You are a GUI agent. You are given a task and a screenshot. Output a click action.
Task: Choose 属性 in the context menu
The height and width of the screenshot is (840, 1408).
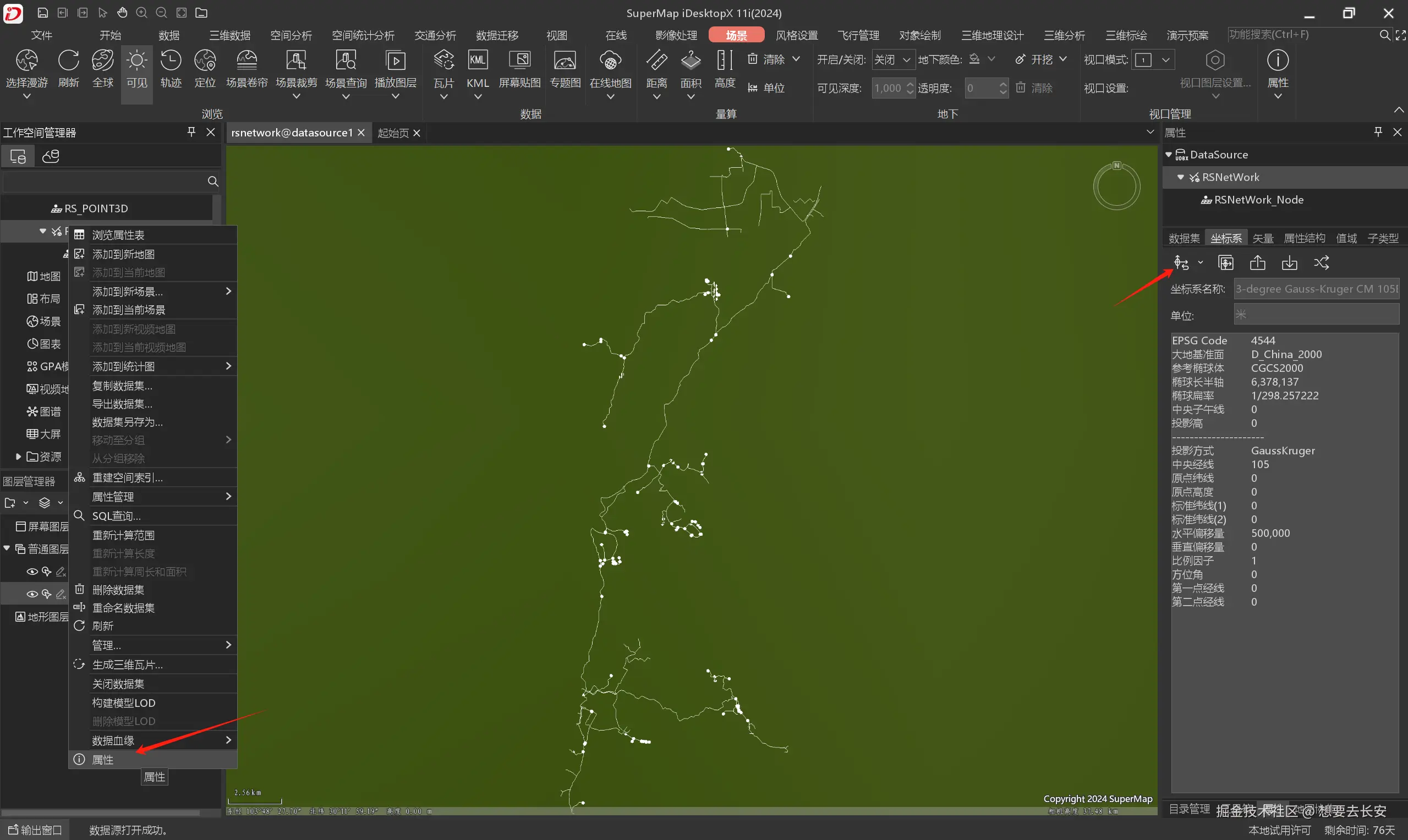(153, 760)
